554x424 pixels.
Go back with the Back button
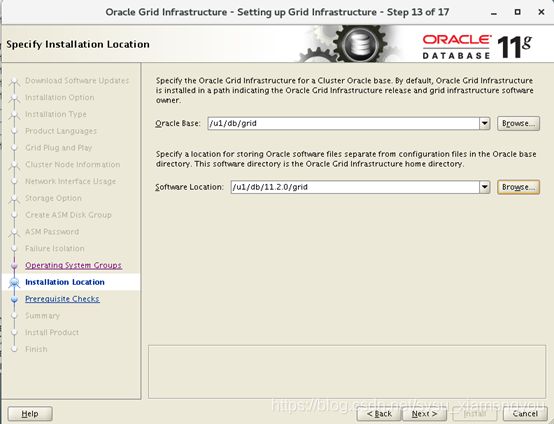click(379, 414)
